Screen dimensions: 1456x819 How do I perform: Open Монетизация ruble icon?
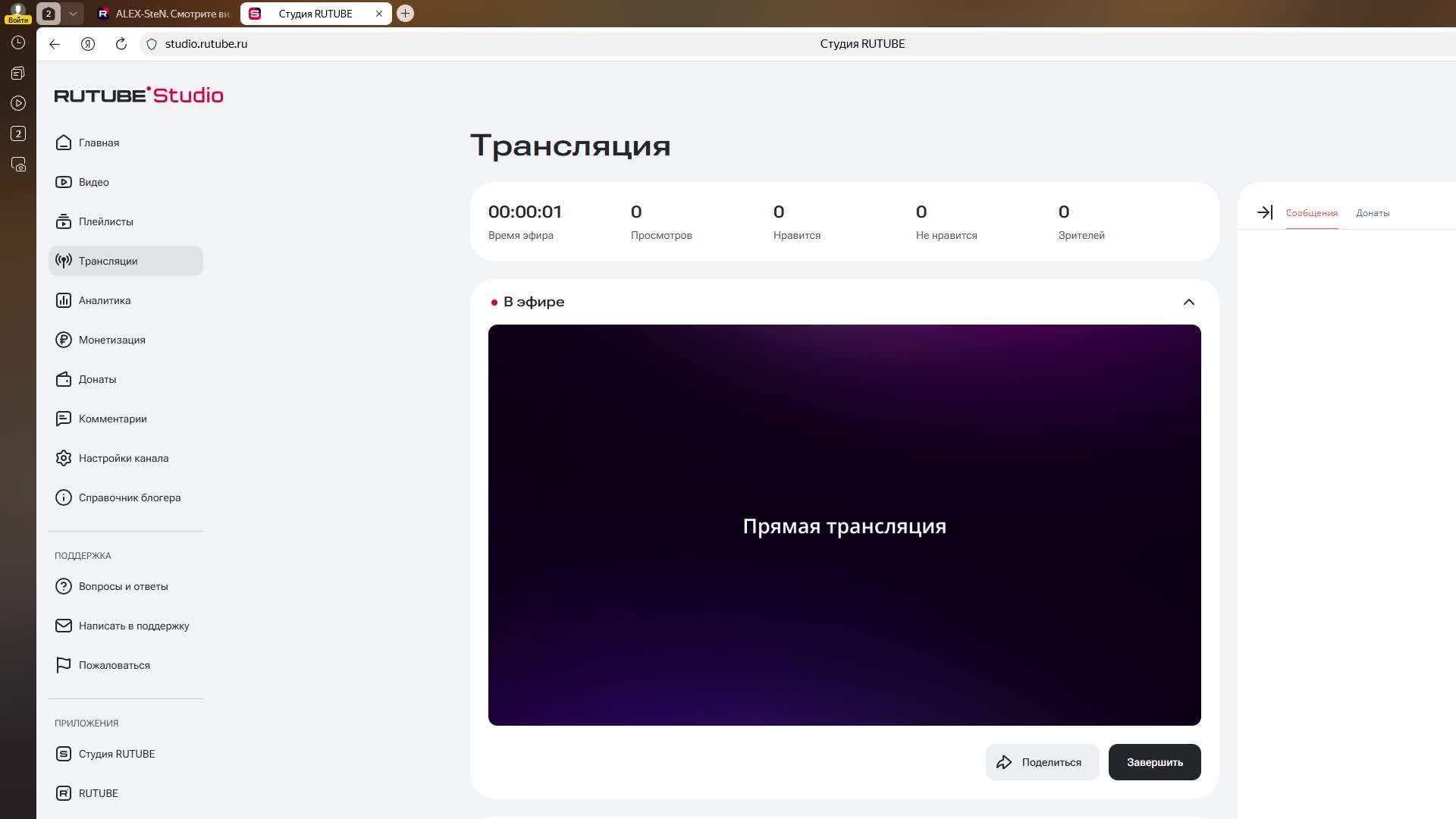click(64, 340)
